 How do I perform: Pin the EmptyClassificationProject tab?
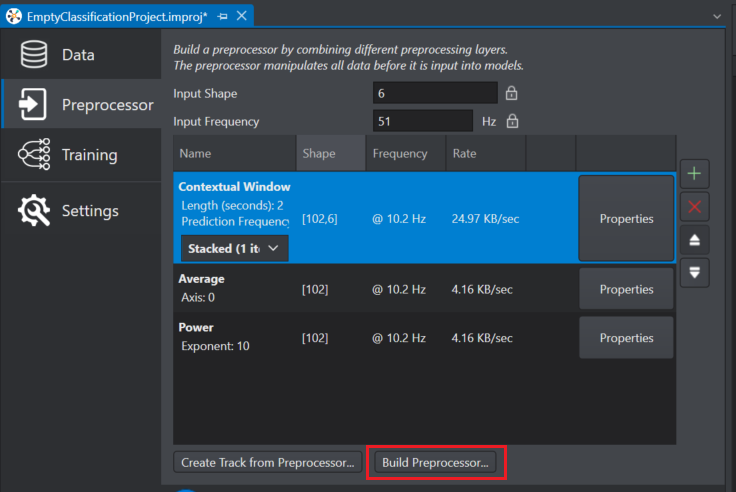222,16
